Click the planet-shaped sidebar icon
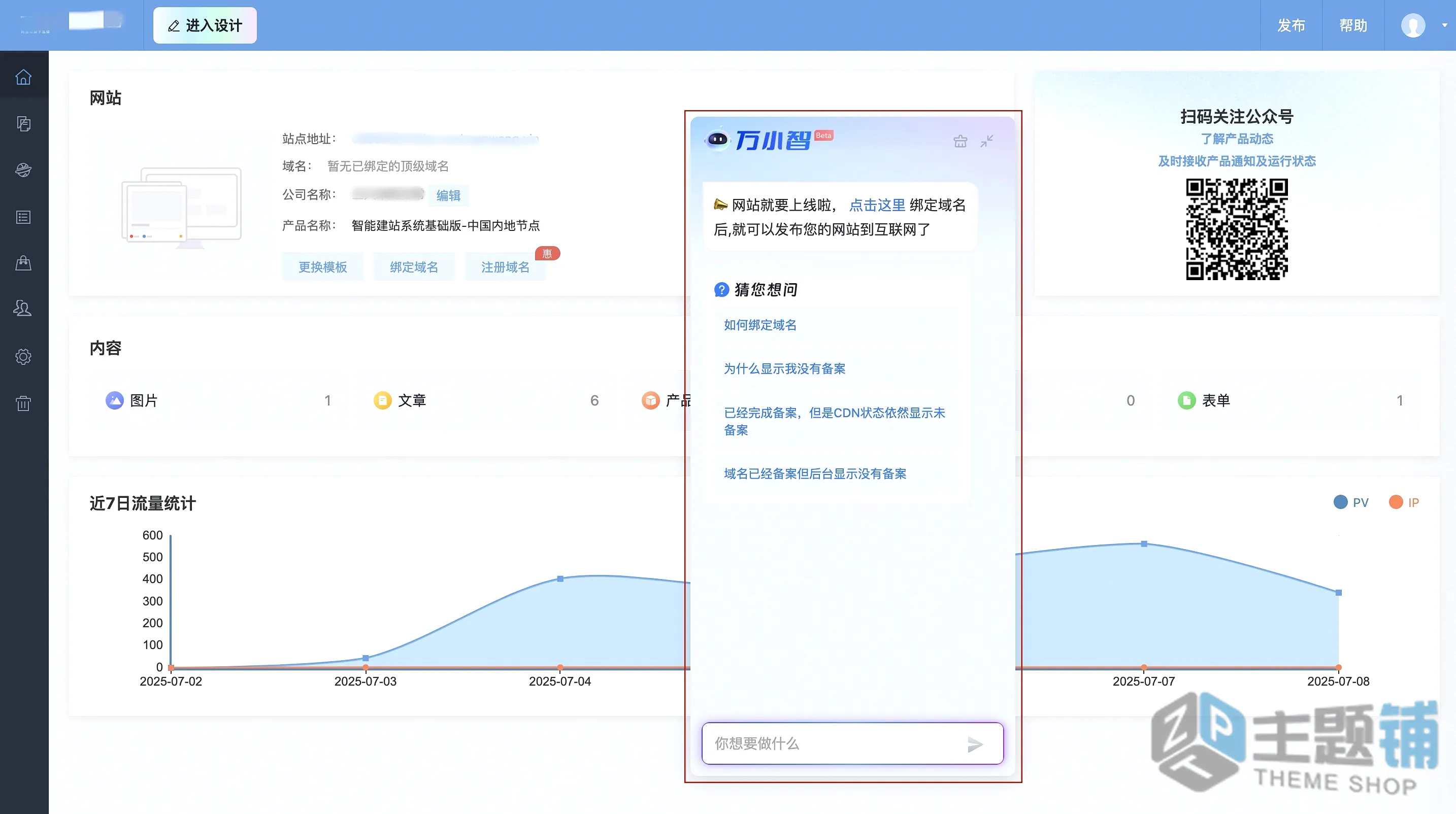 23,170
